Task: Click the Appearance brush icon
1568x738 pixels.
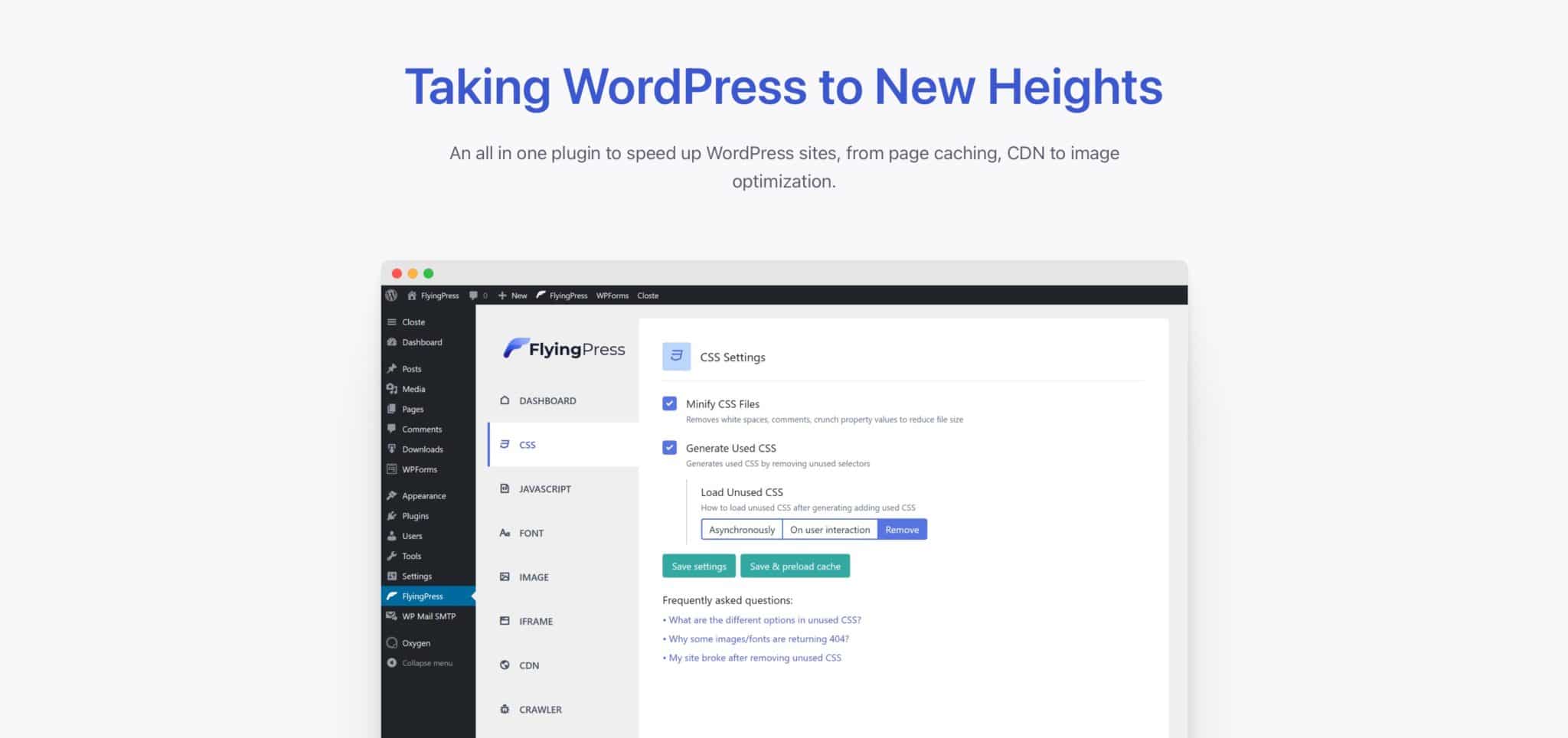Action: click(392, 496)
